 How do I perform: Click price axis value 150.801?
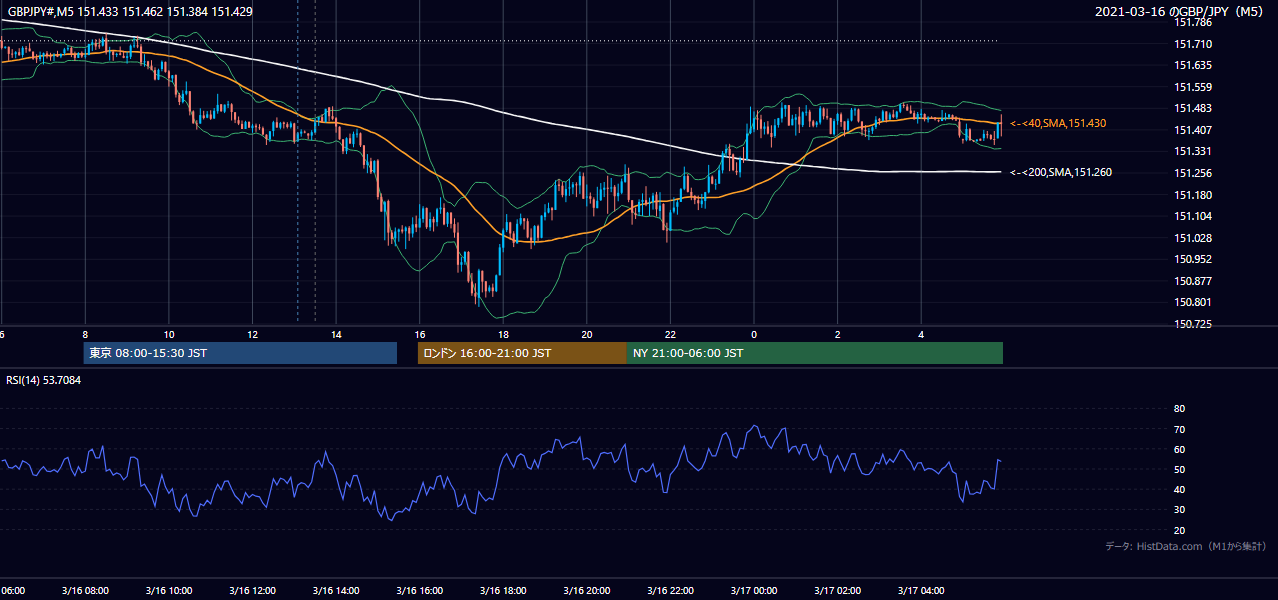[x=1193, y=302]
